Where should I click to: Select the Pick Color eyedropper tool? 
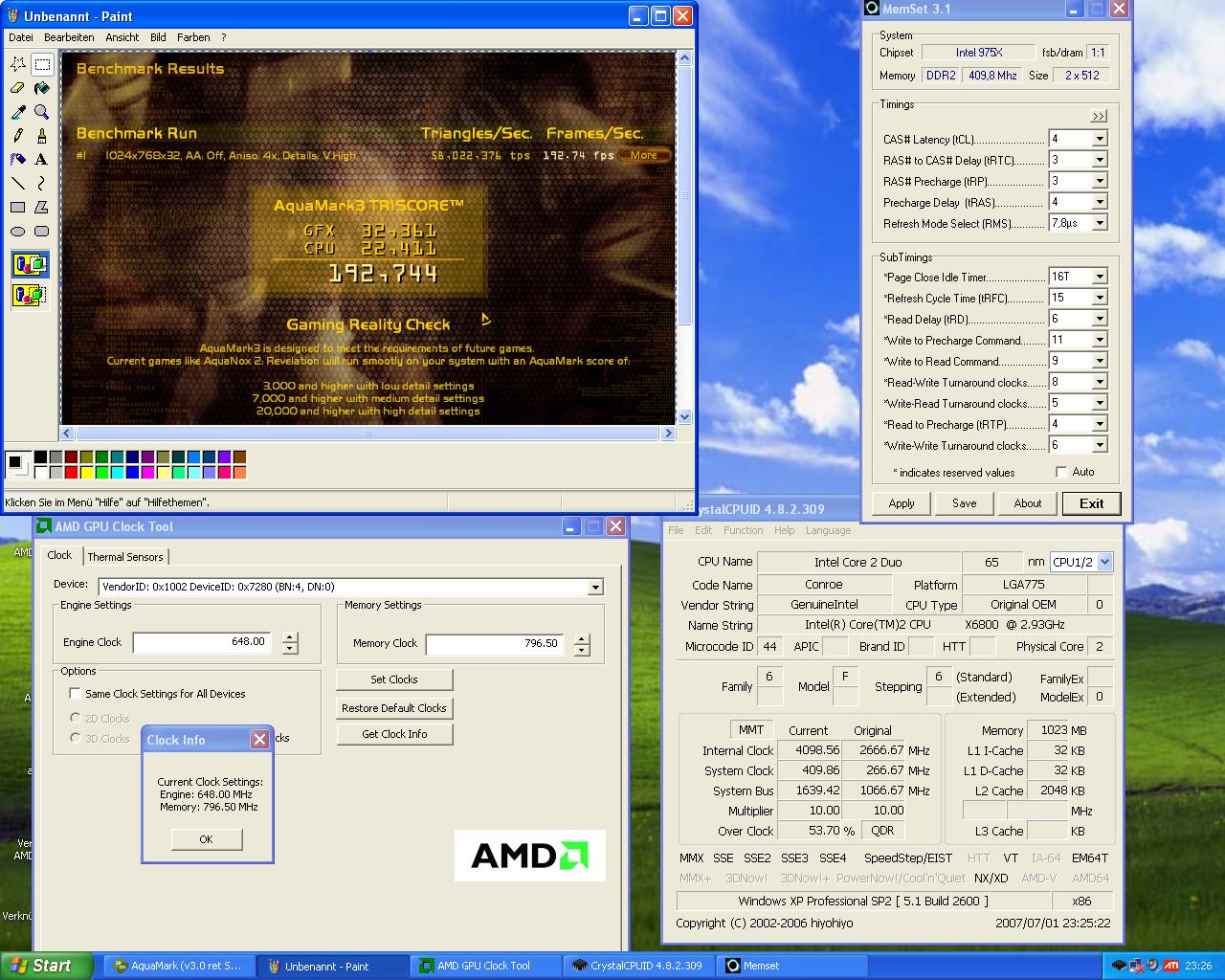click(18, 112)
